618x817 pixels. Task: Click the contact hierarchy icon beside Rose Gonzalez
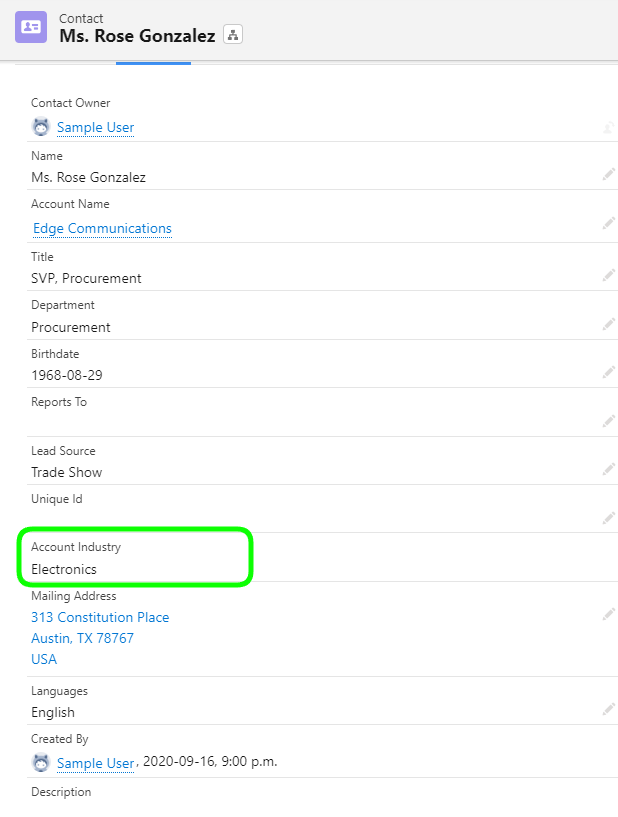[233, 33]
